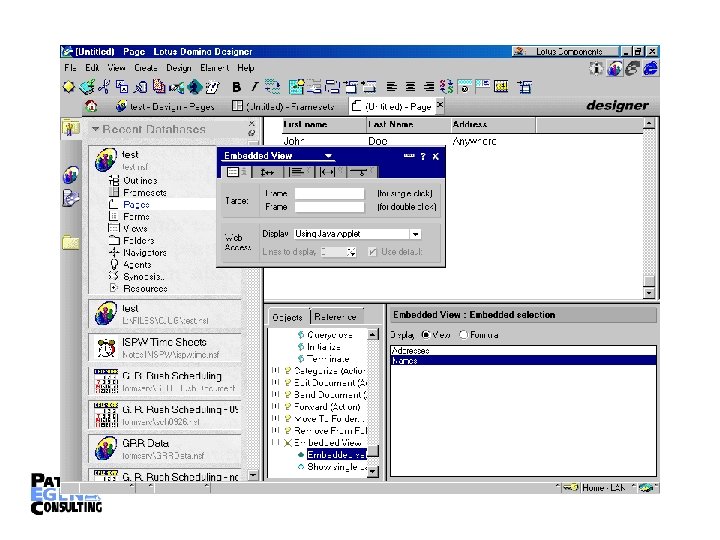Apply bold formatting with the B icon
Image resolution: width=720 pixels, height=540 pixels.
(x=236, y=86)
